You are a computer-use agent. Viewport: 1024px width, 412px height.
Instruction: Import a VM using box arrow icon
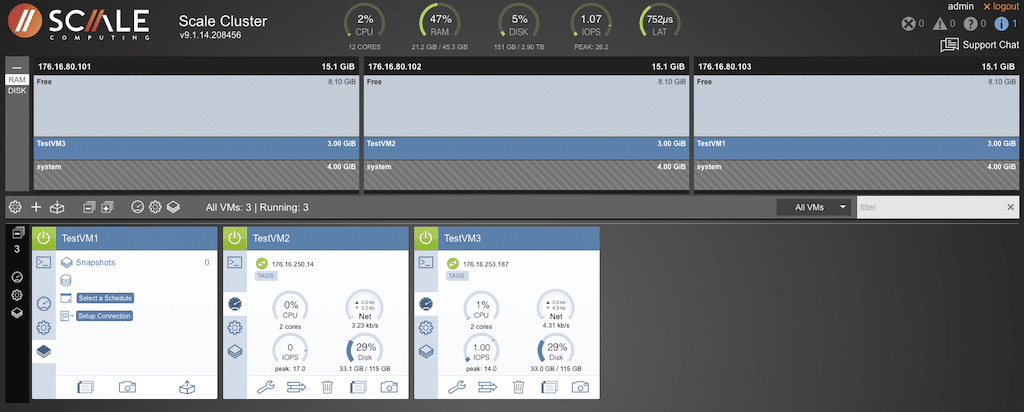pyautogui.click(x=58, y=207)
